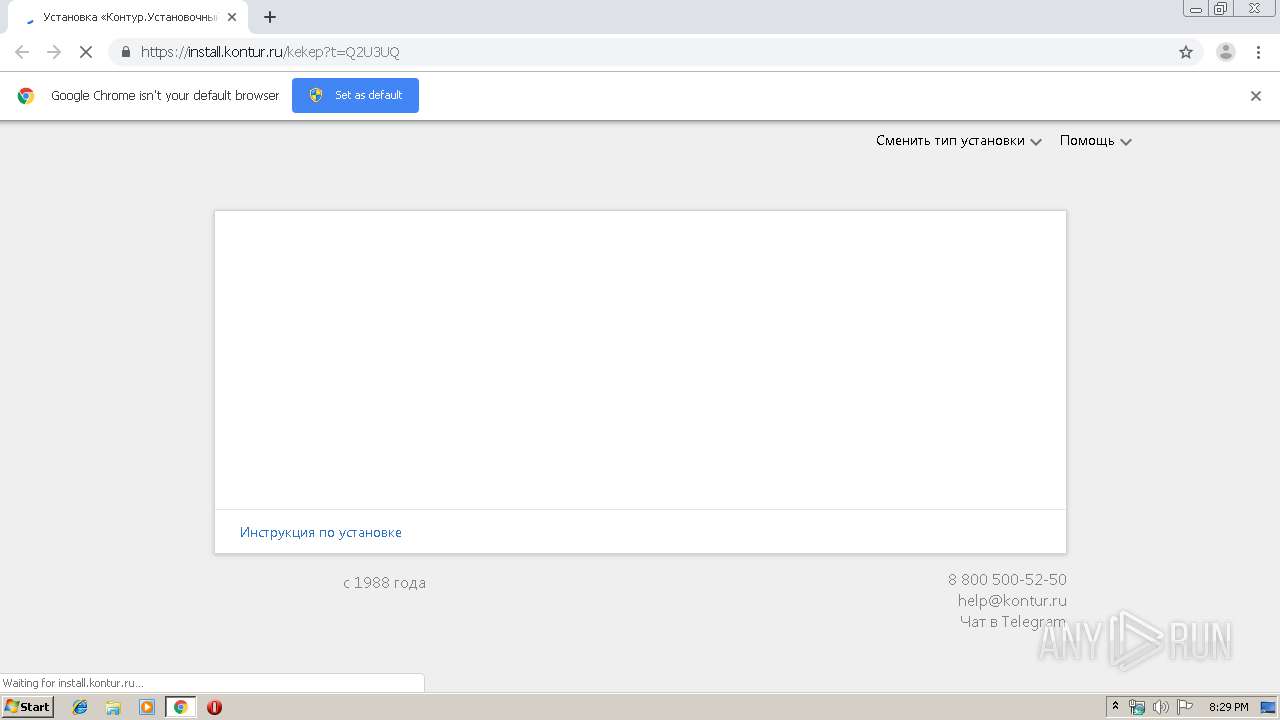Screen dimensions: 1280x720
Task: Click the 8:29 PM clock
Action: tap(1228, 707)
